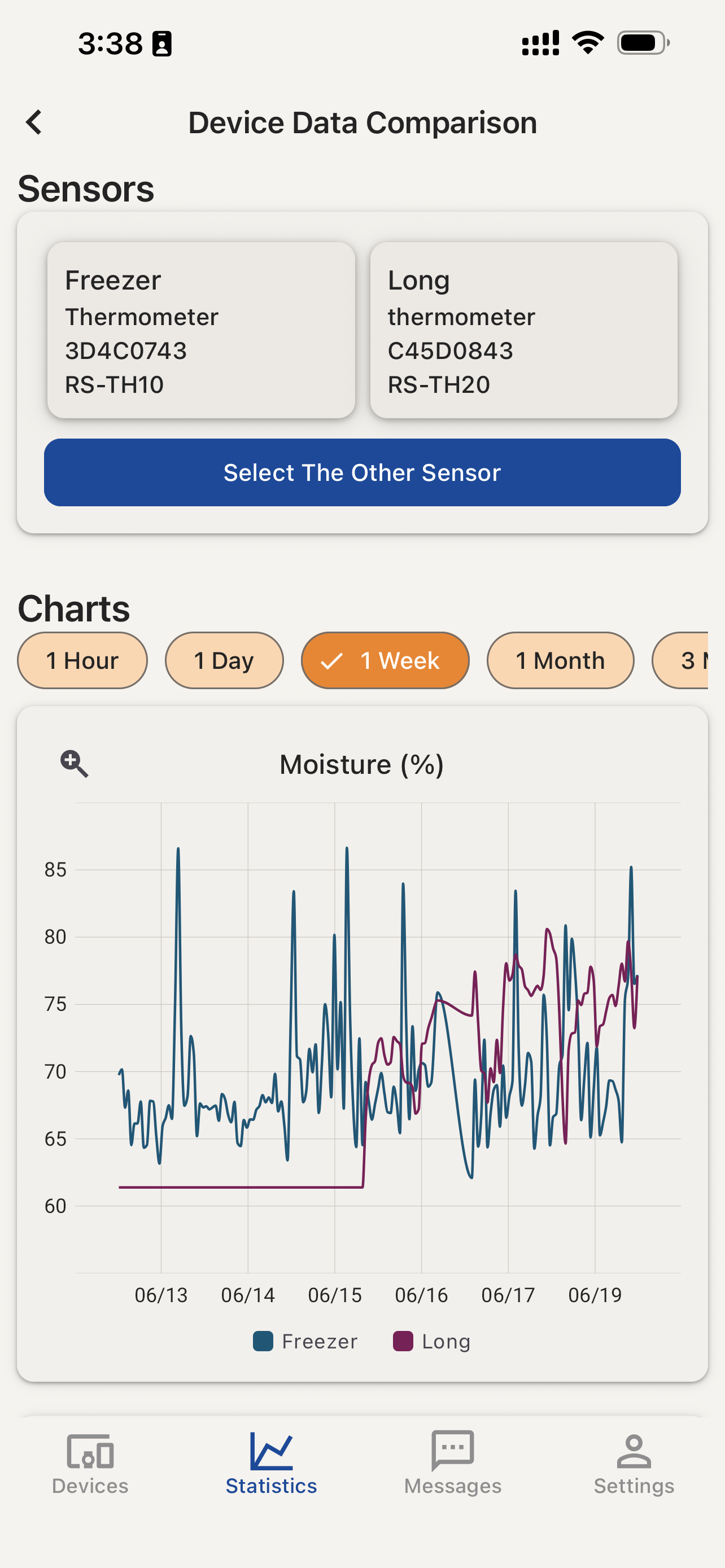Tap the Wi-Fi status icon
Screen dimensions: 725x1568
(x=587, y=42)
